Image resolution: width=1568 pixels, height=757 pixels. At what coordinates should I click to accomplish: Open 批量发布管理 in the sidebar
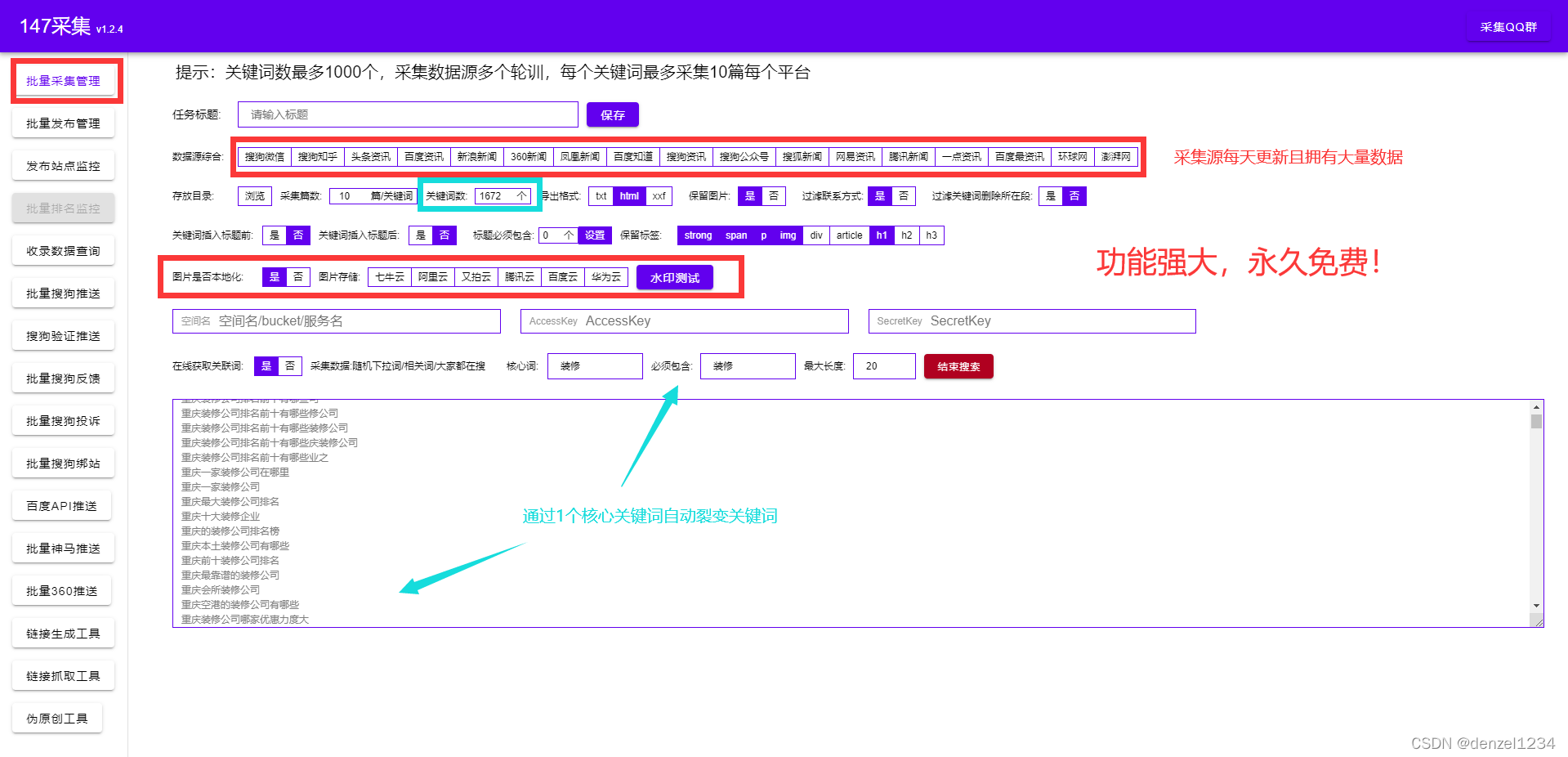click(x=63, y=123)
